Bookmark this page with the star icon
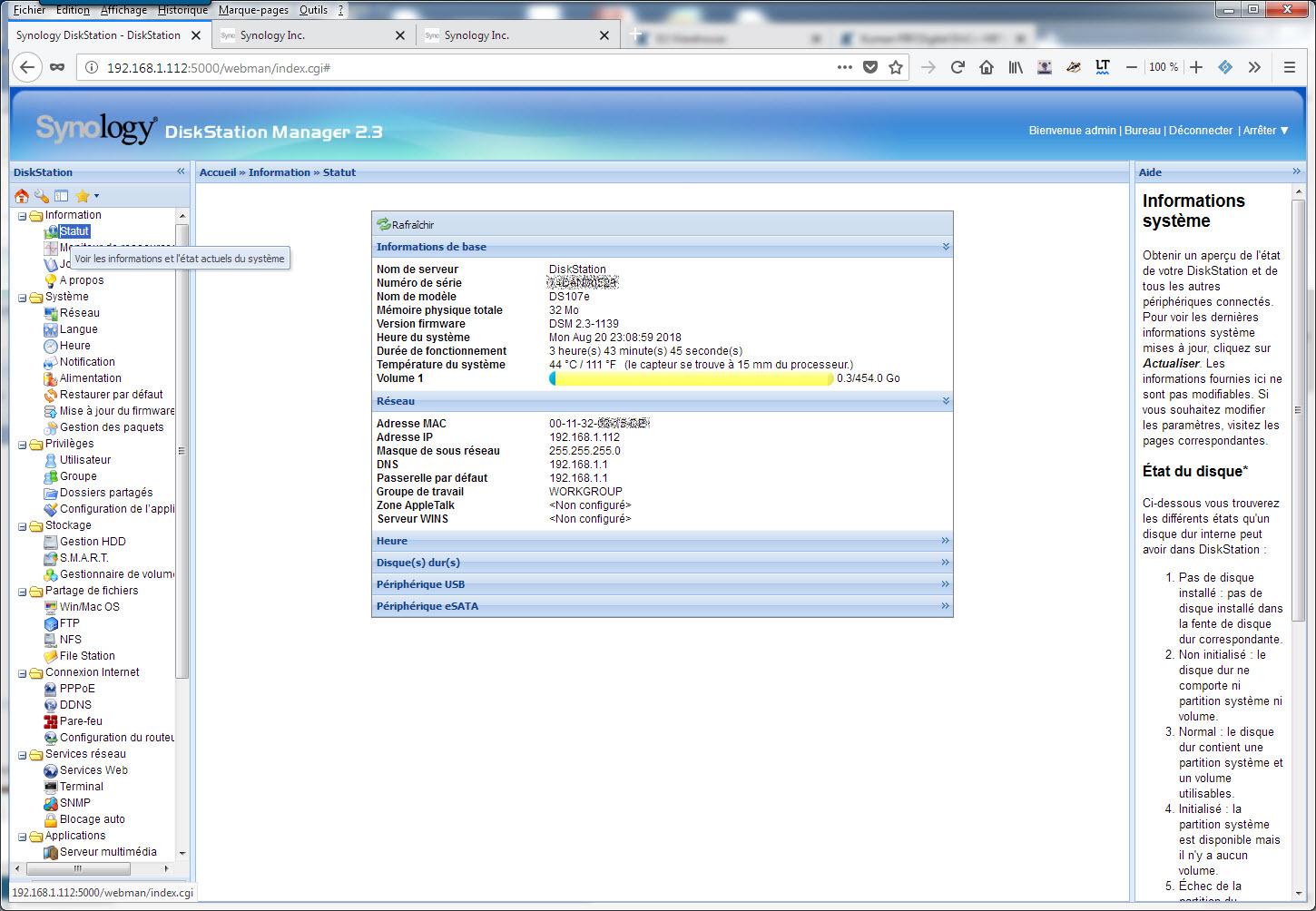The width and height of the screenshot is (1316, 911). [x=896, y=67]
